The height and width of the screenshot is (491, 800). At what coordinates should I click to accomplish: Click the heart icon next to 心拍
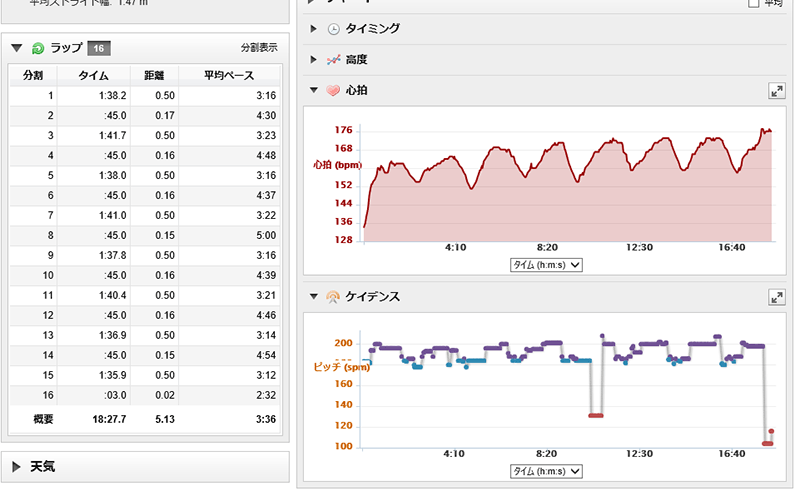pos(334,91)
